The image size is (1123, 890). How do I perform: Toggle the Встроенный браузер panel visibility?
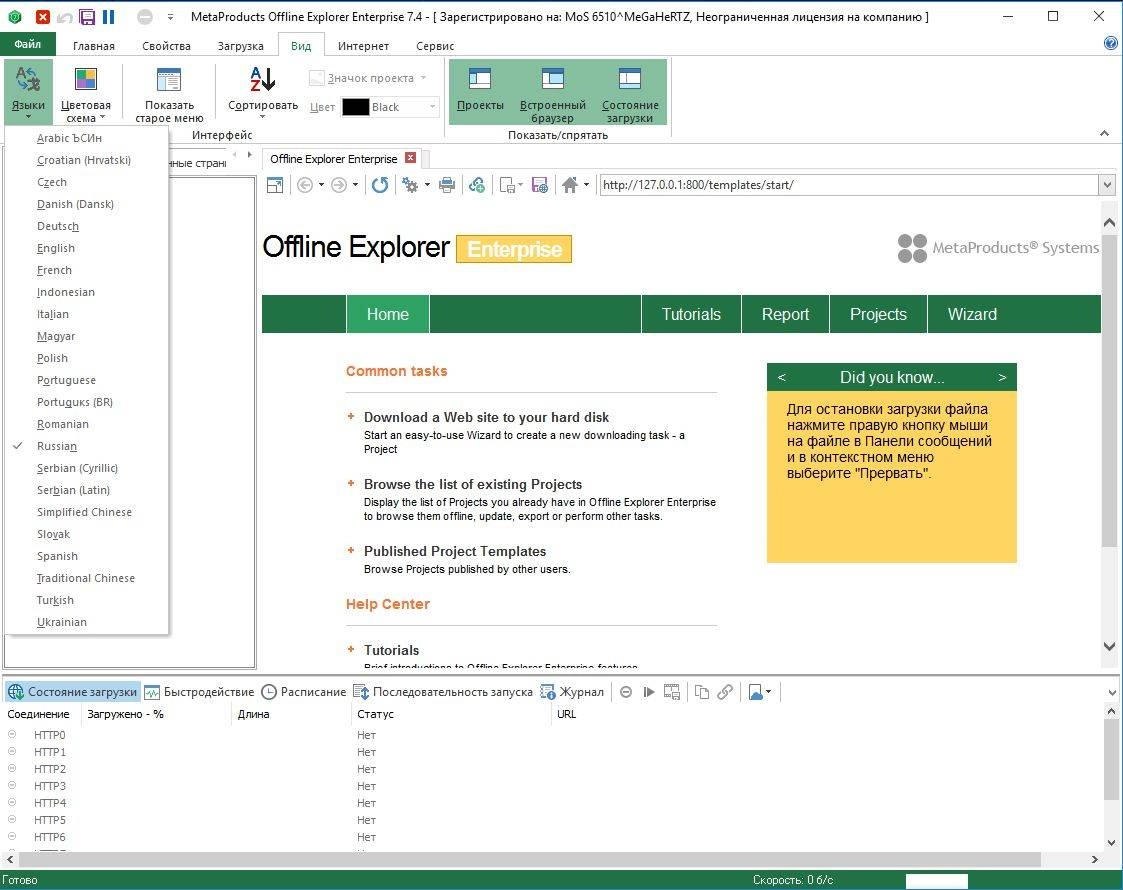pos(552,92)
